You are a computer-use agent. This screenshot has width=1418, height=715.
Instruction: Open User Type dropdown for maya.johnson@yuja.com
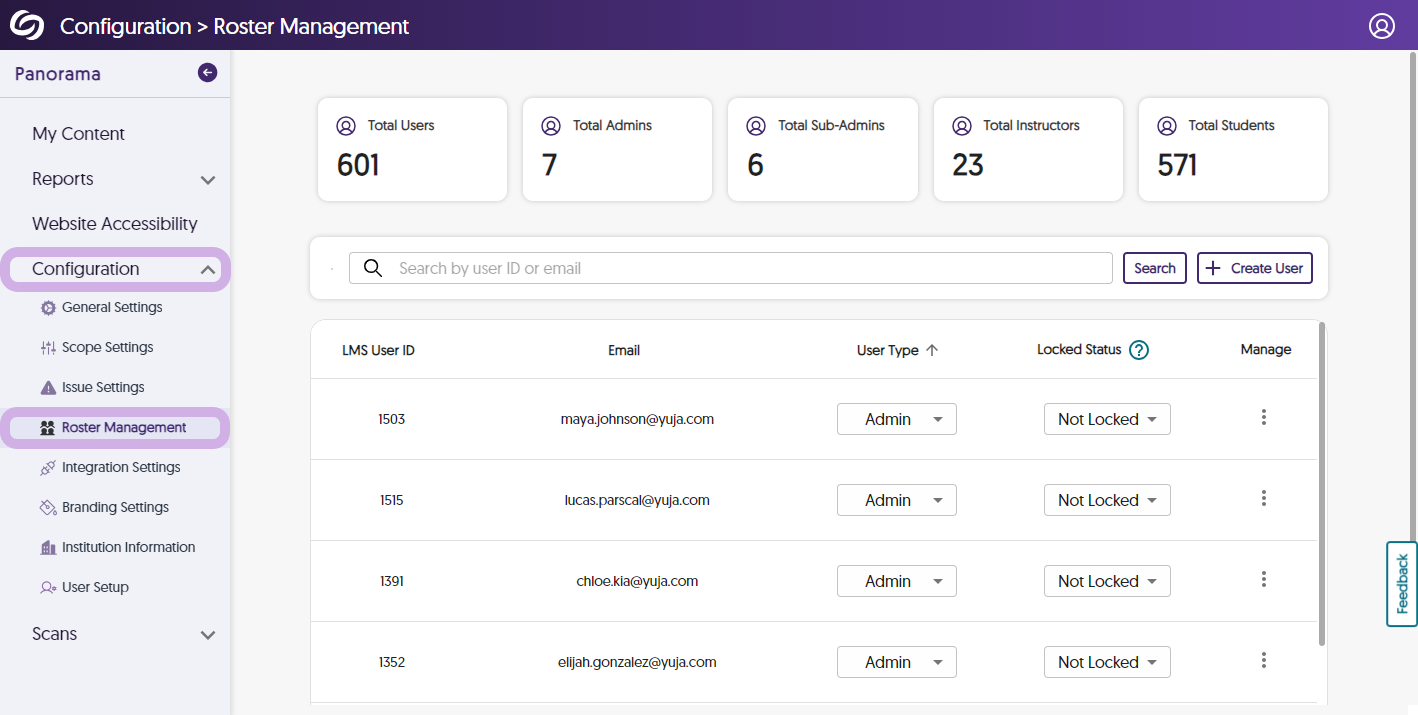click(x=896, y=419)
